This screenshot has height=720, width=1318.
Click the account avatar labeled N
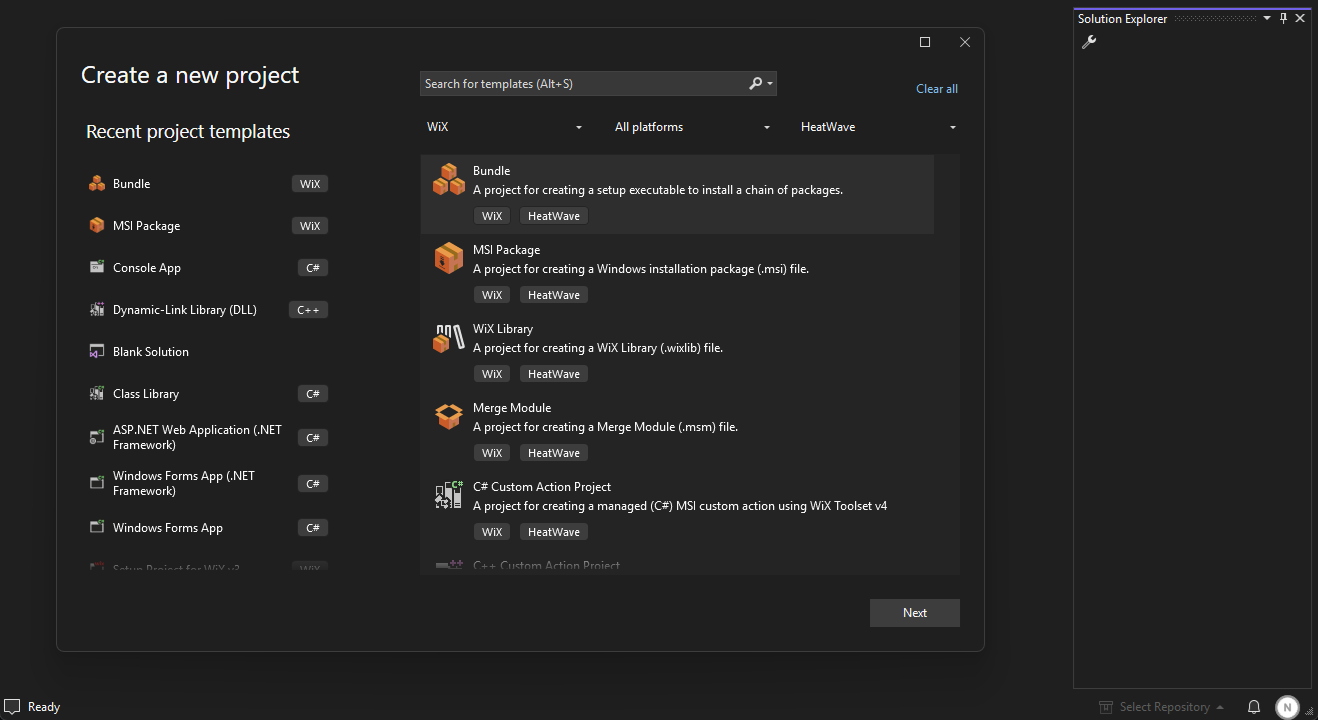(1287, 706)
